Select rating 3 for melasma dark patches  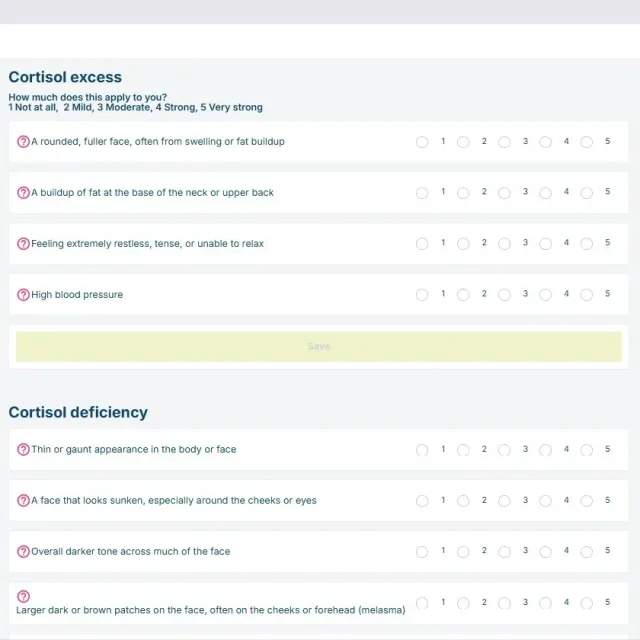tap(504, 603)
